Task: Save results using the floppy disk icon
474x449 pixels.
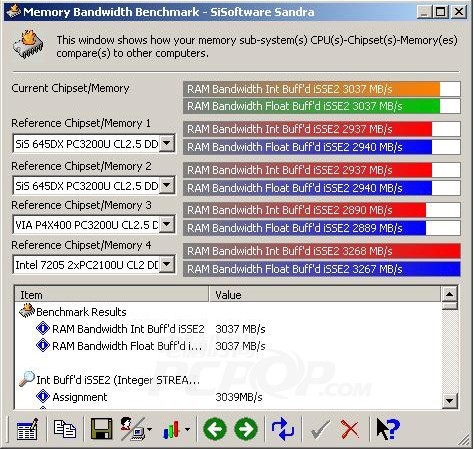Action: 101,429
